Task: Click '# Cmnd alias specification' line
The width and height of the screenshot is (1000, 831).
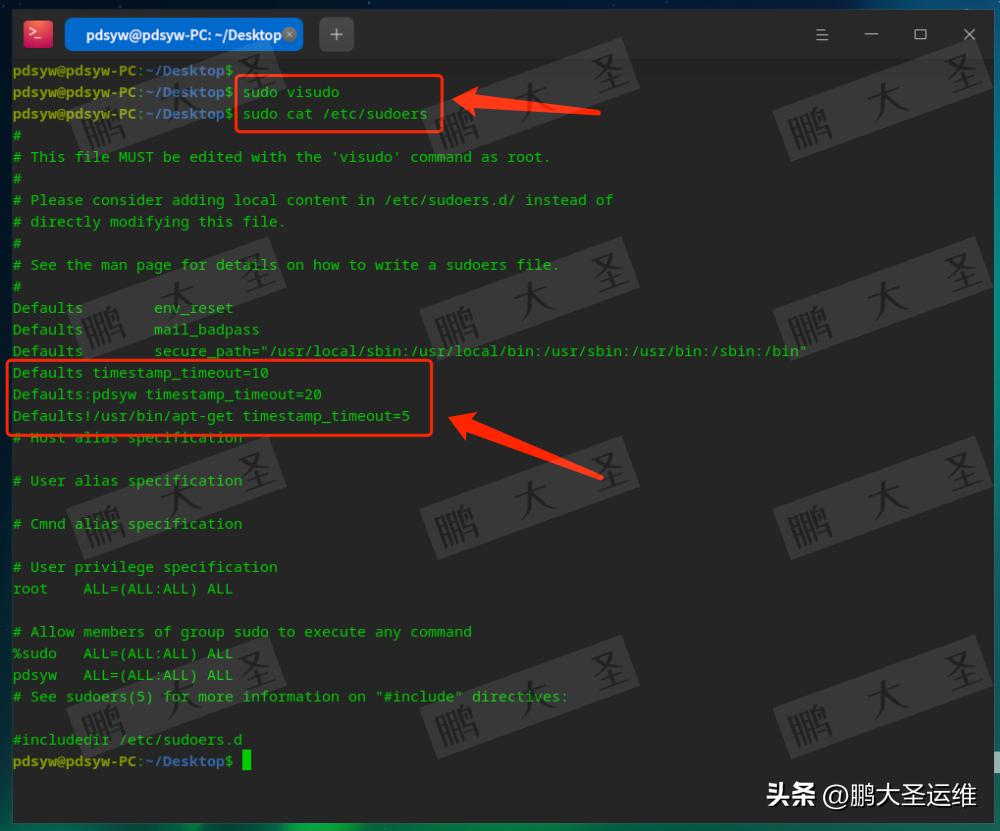Action: pyautogui.click(x=128, y=524)
